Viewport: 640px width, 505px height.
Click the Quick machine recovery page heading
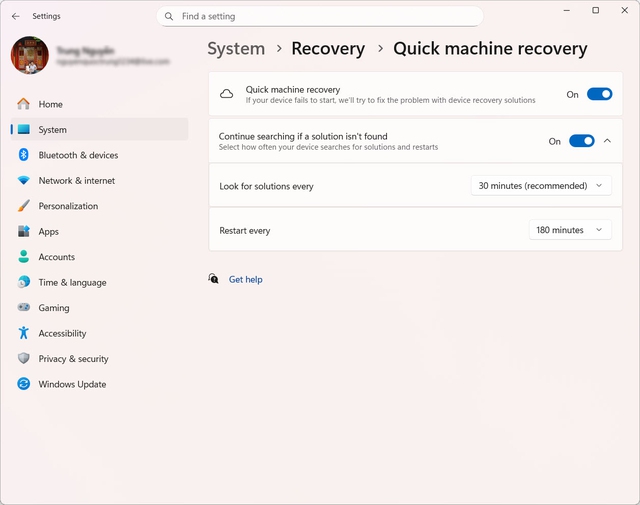tap(490, 49)
